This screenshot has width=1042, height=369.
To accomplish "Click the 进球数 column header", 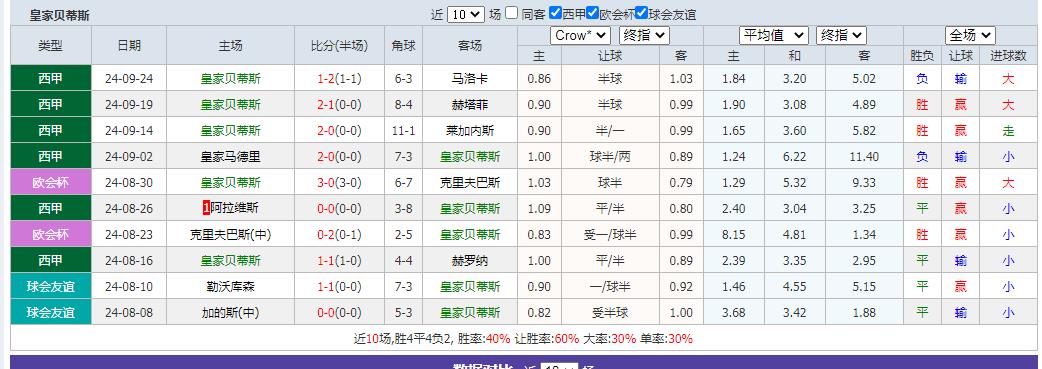I will tap(1008, 57).
